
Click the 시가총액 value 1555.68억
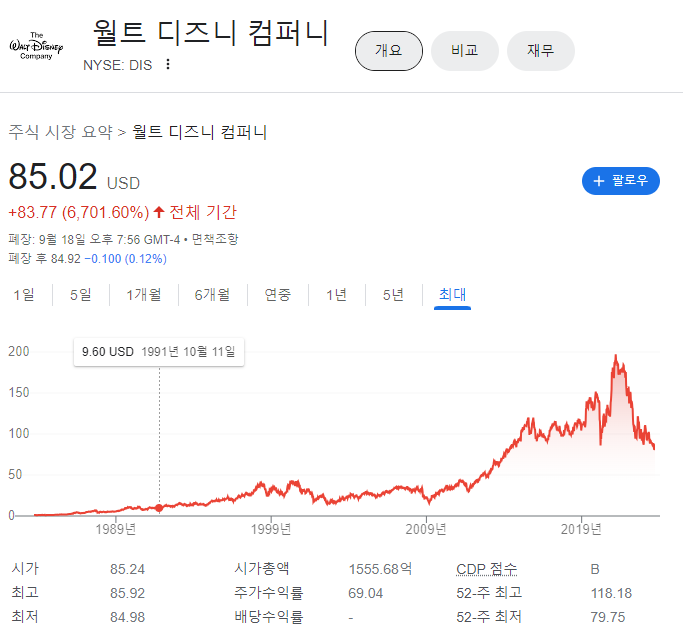[x=380, y=569]
